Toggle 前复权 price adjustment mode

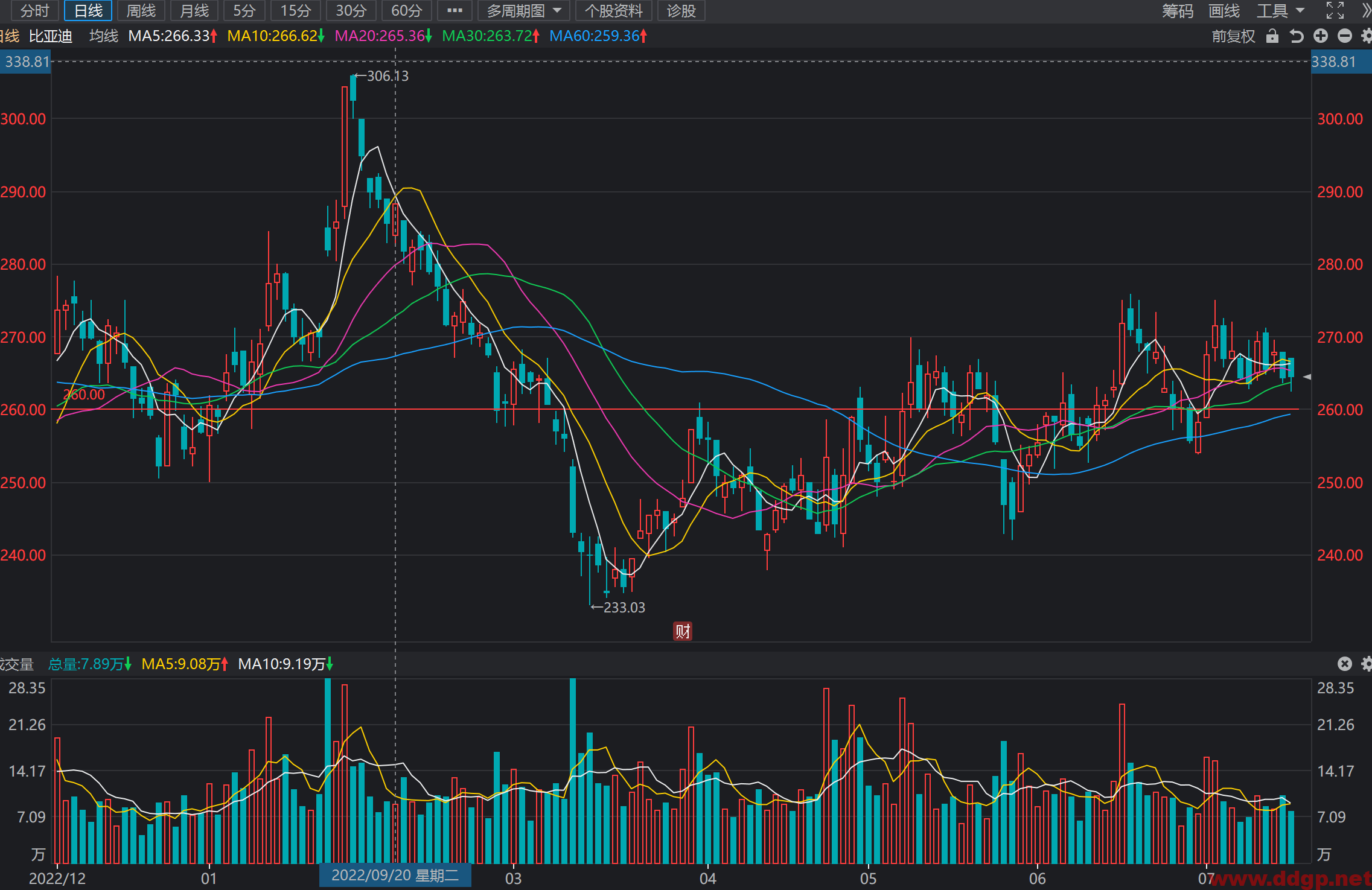point(1233,36)
